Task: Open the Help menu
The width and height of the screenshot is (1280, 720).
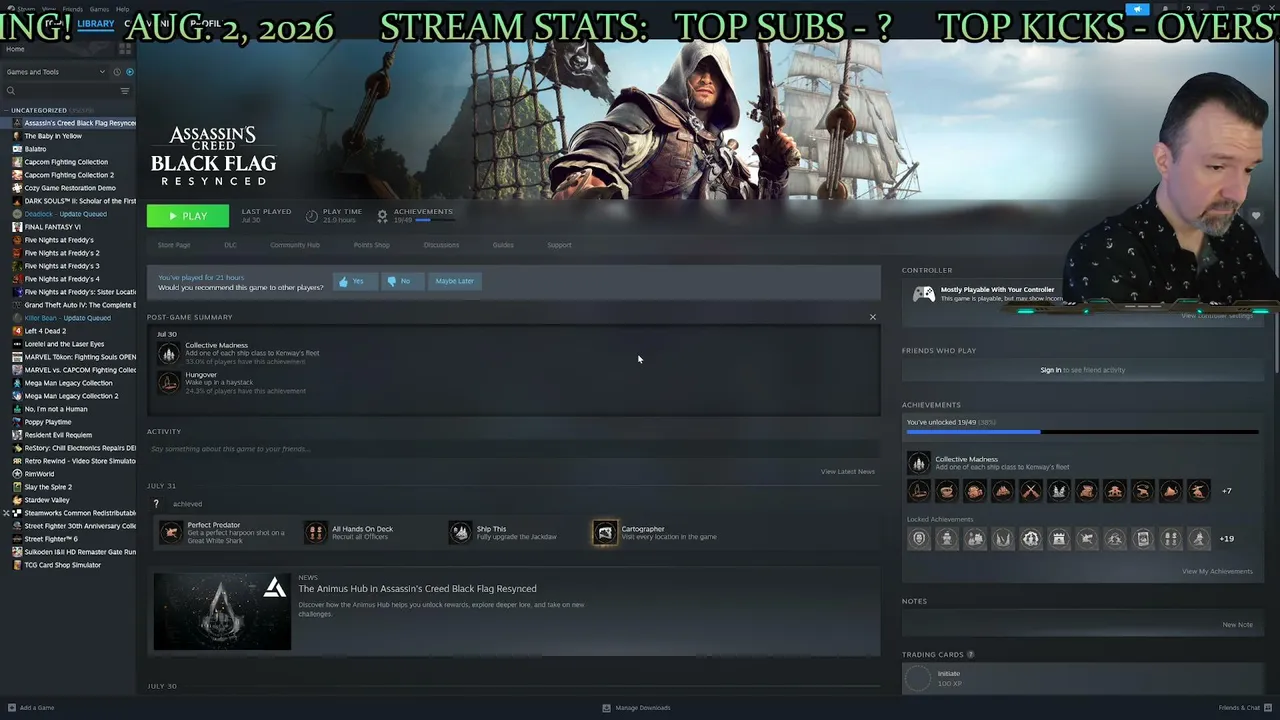Action: 122,9
